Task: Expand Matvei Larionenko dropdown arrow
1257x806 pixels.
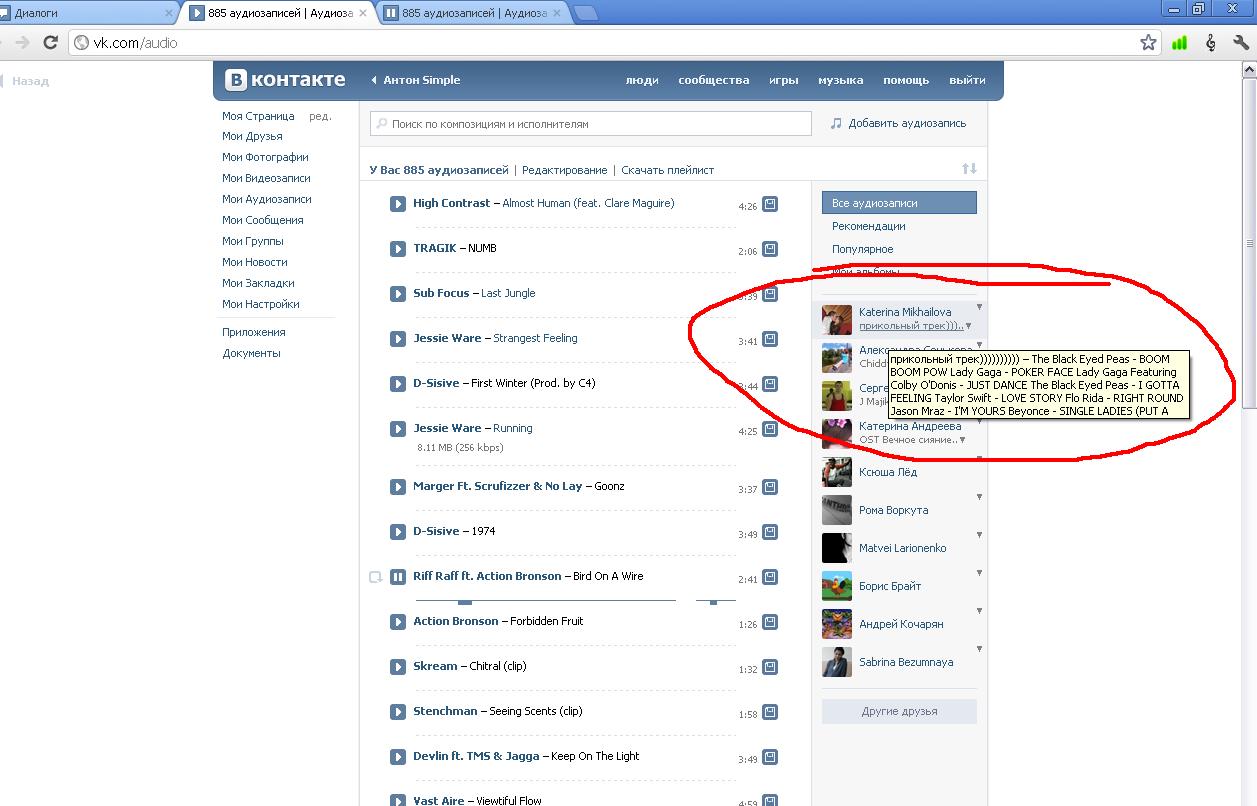Action: pos(979,535)
